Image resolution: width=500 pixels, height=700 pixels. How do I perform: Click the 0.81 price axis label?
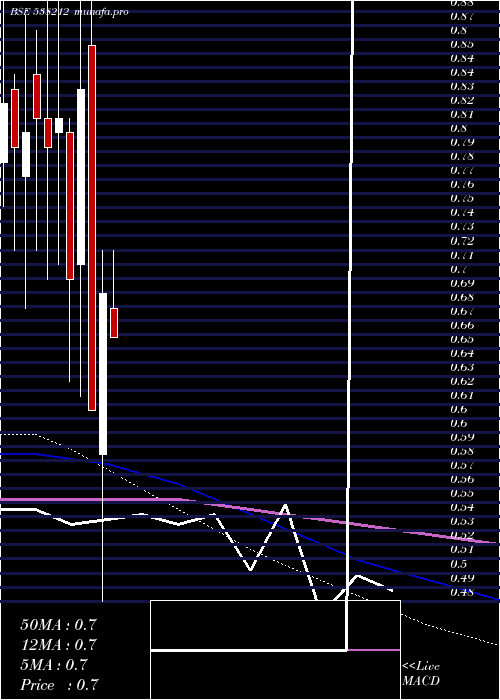point(462,114)
